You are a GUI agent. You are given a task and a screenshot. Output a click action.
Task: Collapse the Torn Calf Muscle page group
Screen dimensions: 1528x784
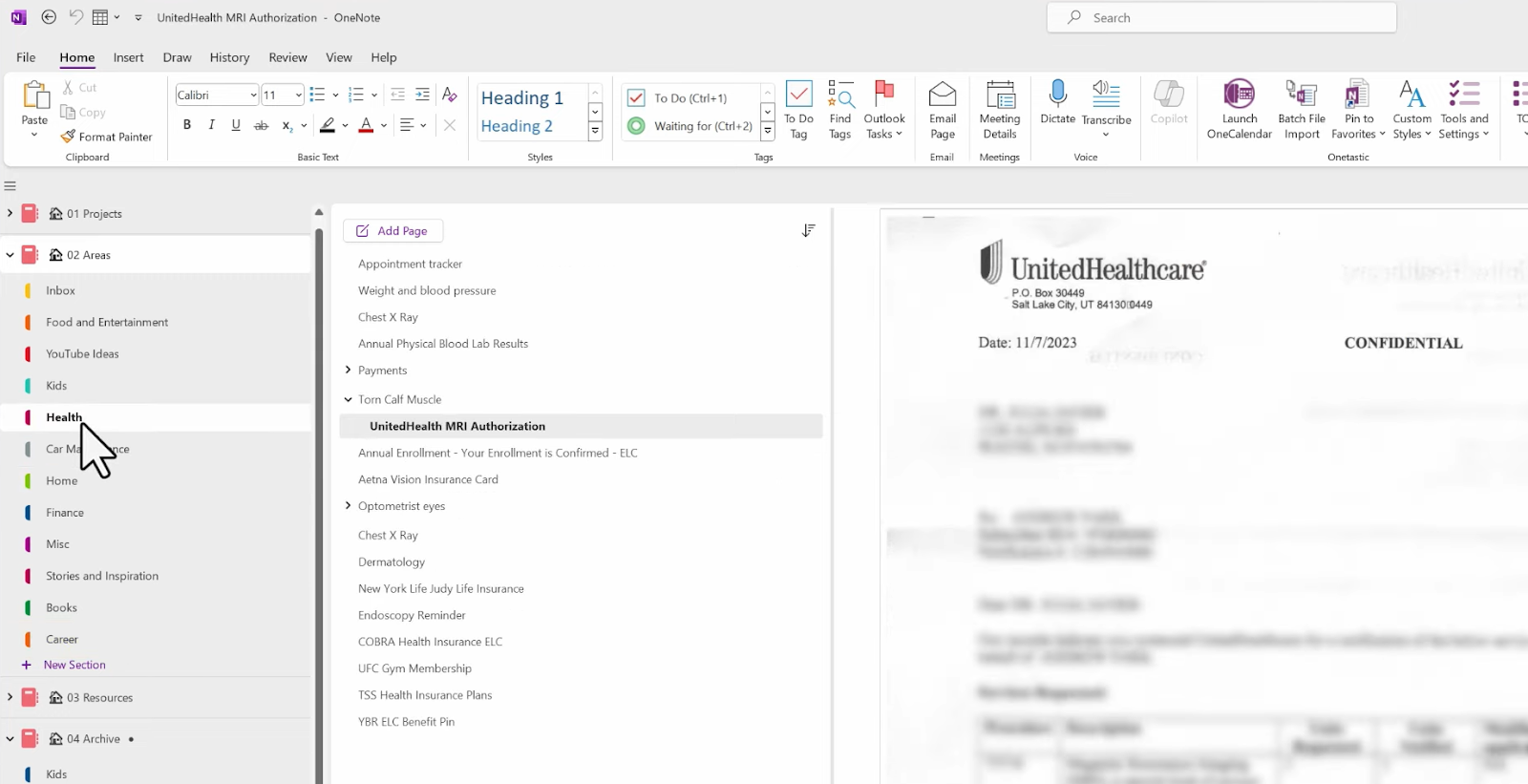click(348, 399)
